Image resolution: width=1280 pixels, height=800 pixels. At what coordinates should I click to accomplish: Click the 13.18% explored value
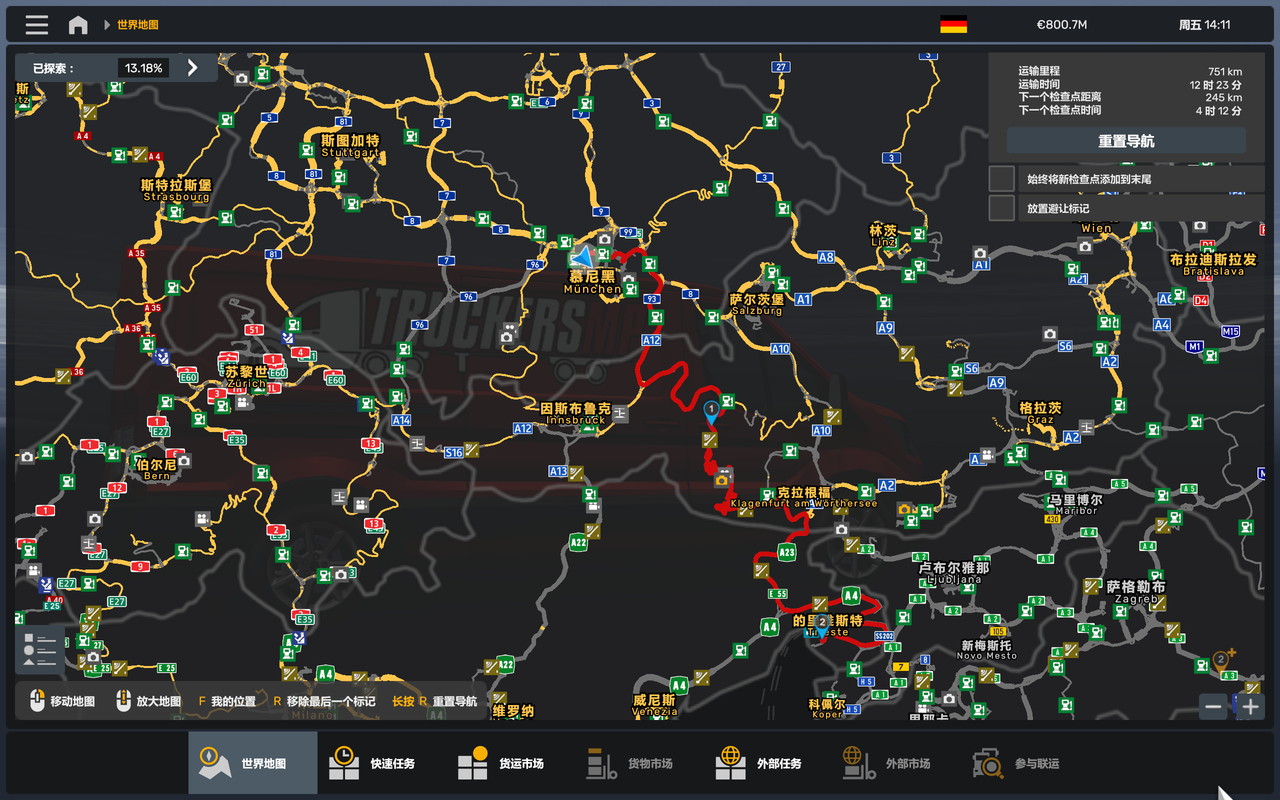(143, 68)
